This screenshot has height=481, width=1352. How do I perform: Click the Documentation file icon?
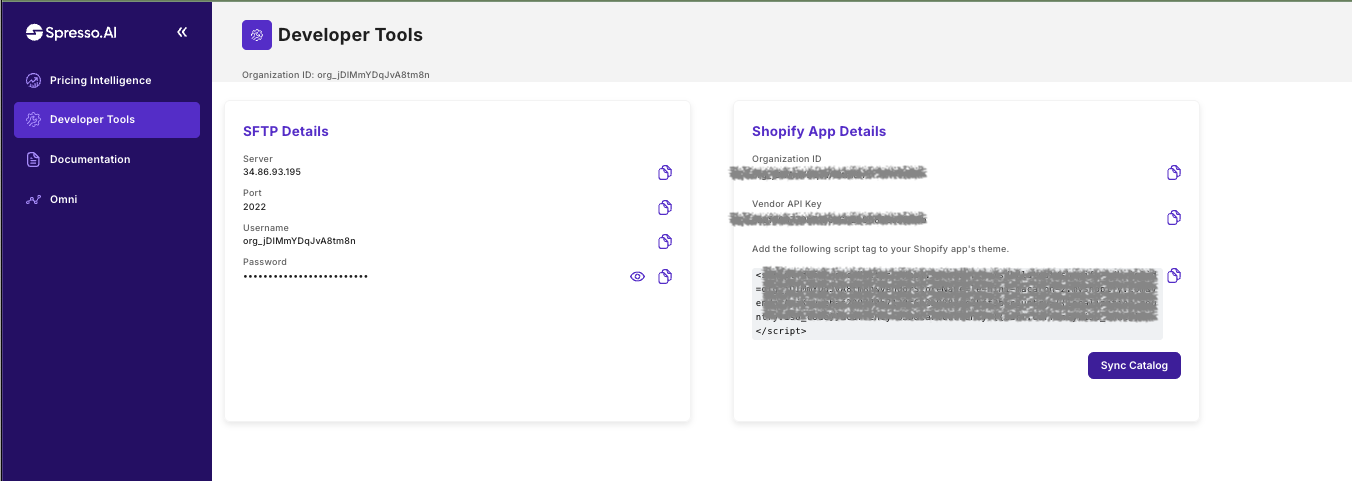point(33,159)
